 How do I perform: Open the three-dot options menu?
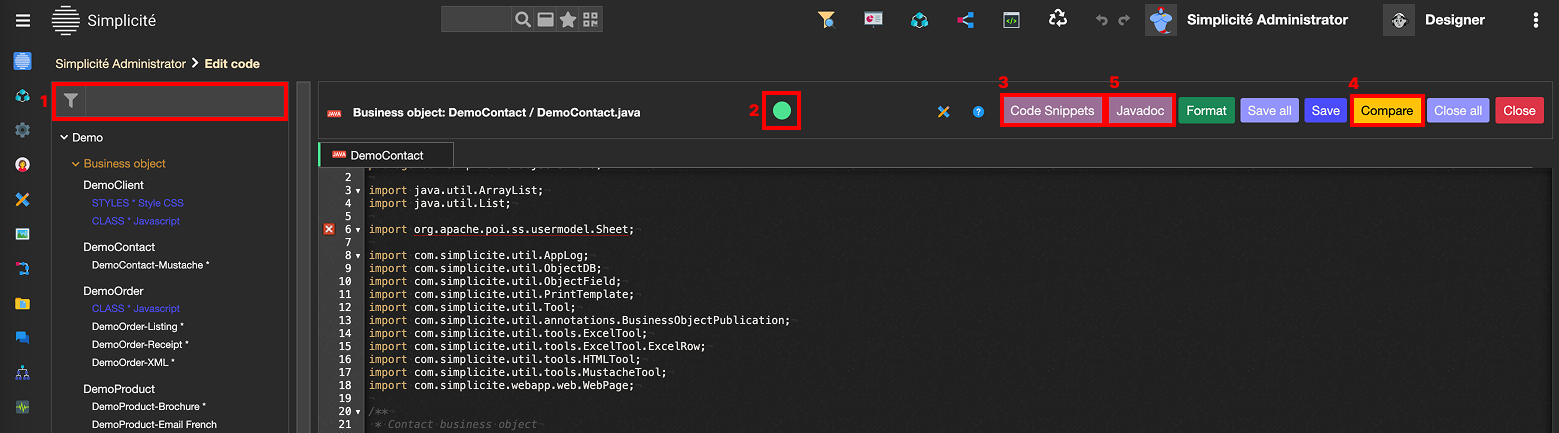(1536, 20)
